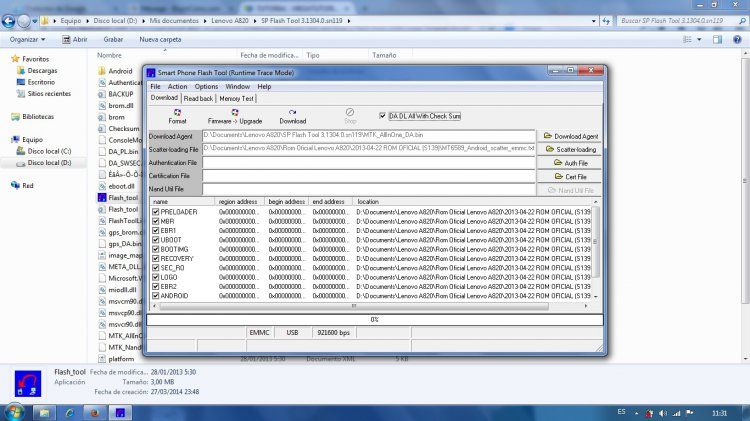
Task: Click the Download Agent path field
Action: click(368, 136)
